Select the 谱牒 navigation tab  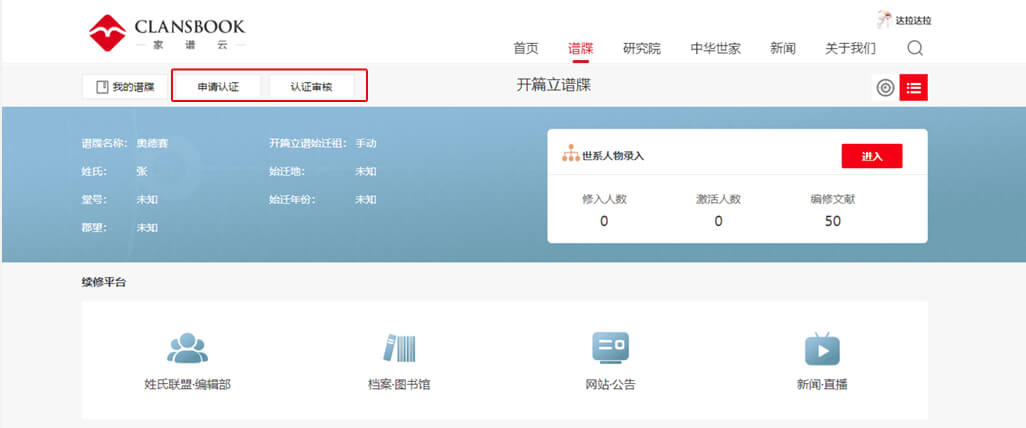(x=580, y=48)
